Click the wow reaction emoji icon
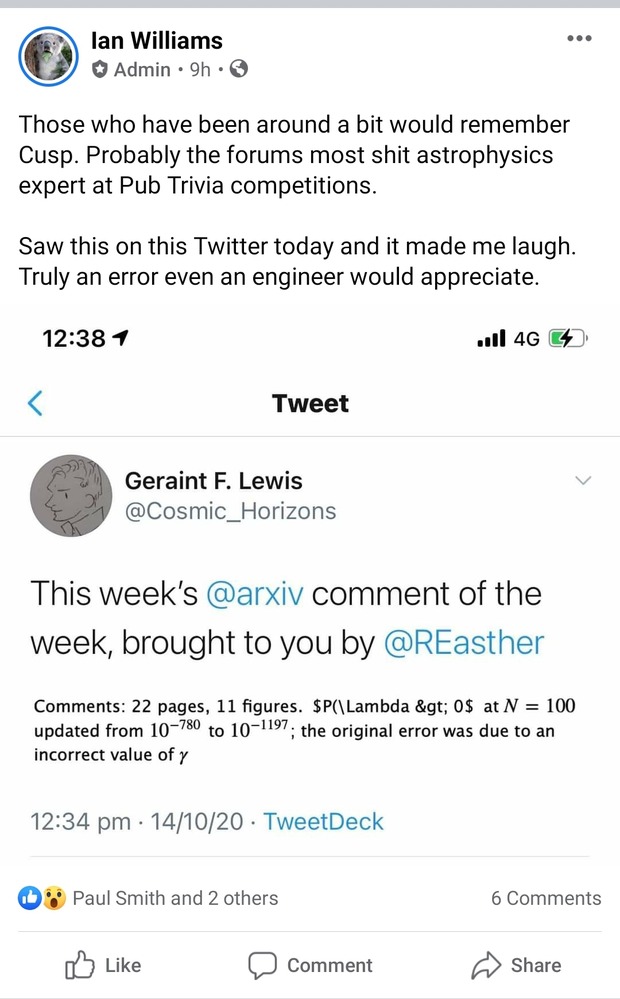Image resolution: width=620 pixels, height=999 pixels. [x=54, y=898]
